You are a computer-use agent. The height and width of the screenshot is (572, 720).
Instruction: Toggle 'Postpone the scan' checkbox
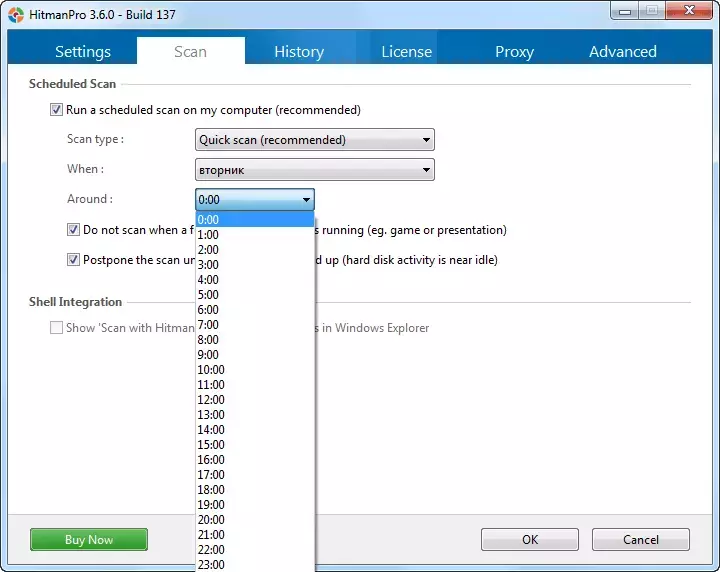(x=73, y=260)
